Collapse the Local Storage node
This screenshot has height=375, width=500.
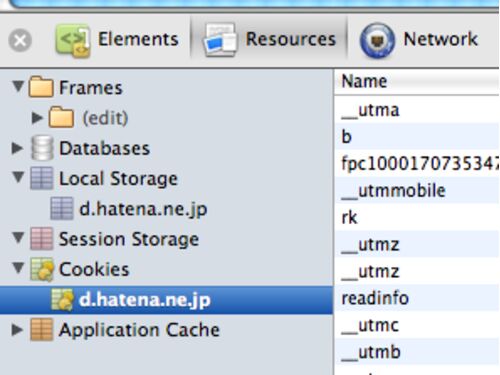[x=18, y=177]
